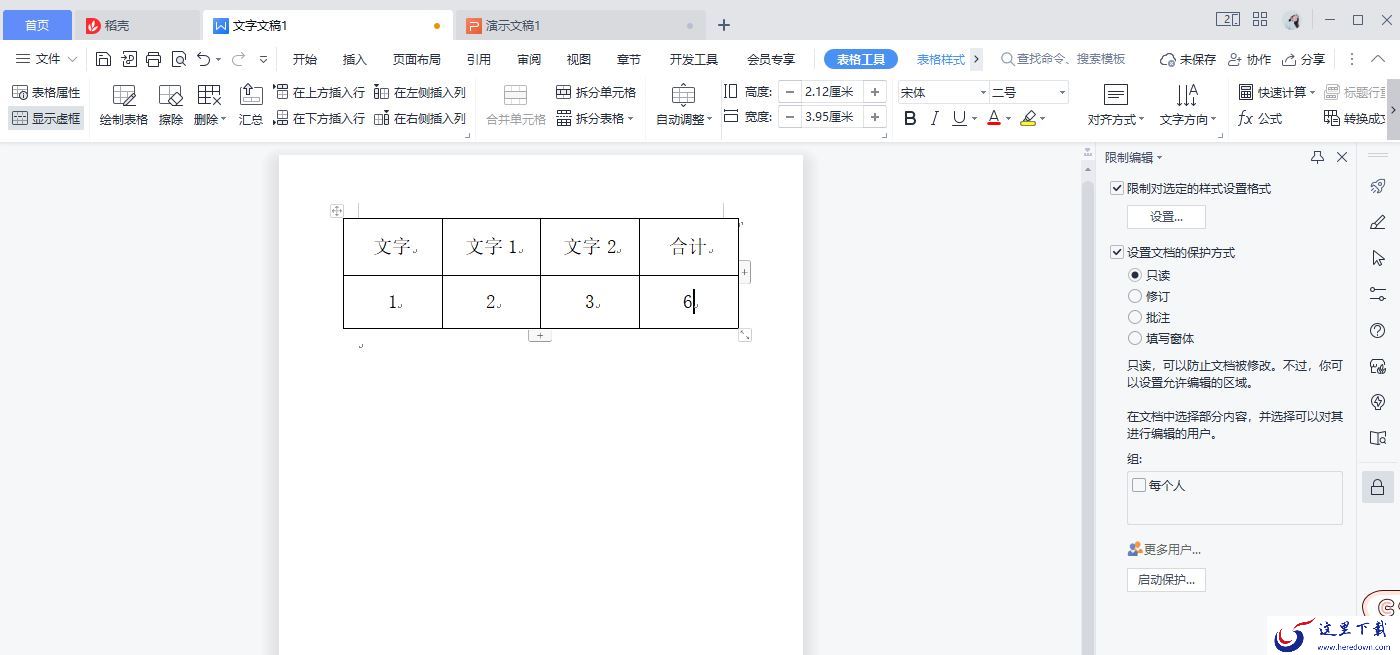Insert column right with 在右侧插入列
The height and width of the screenshot is (655, 1400).
pyautogui.click(x=420, y=118)
